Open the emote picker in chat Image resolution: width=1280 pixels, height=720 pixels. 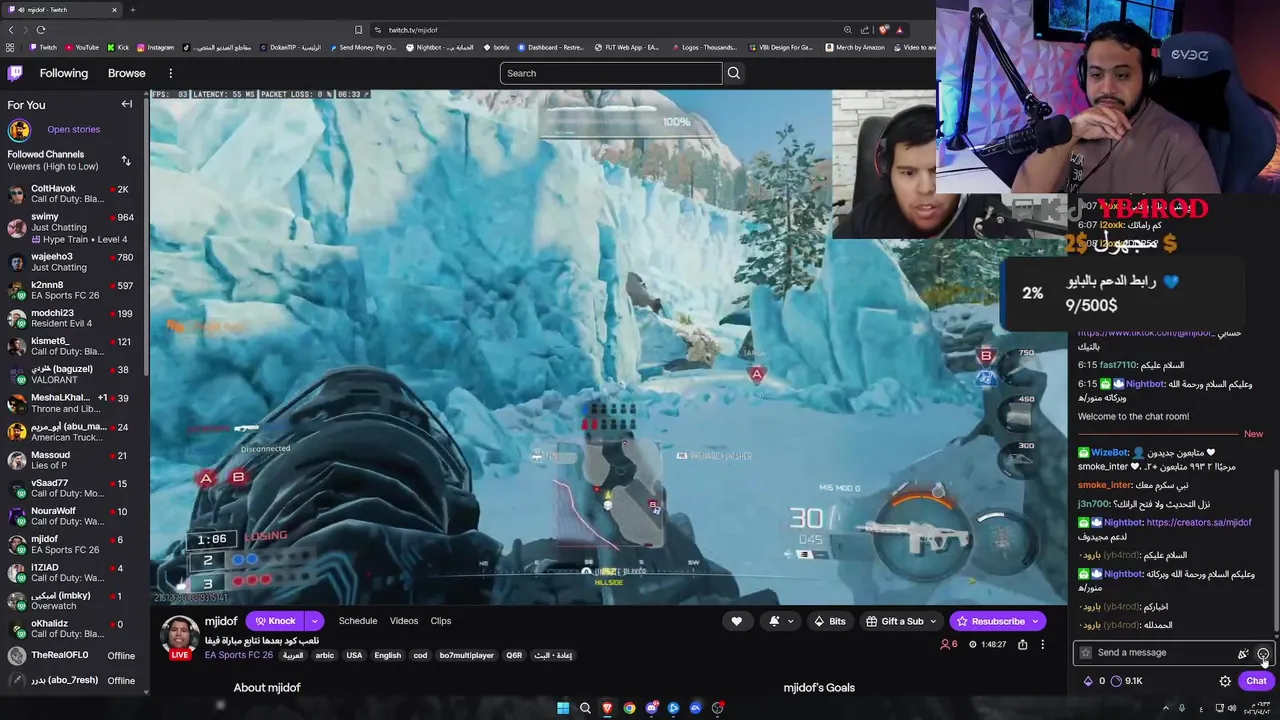pyautogui.click(x=1263, y=653)
